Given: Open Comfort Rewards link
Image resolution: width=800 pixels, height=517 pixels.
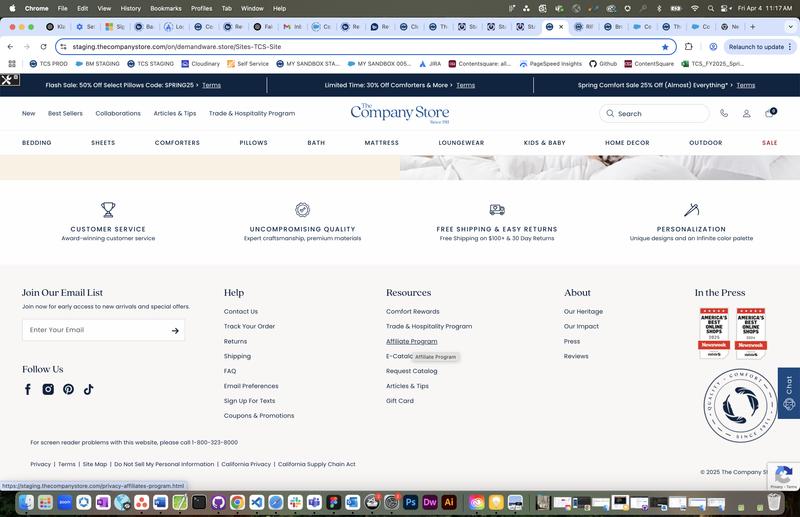Looking at the screenshot, I should click(x=412, y=311).
